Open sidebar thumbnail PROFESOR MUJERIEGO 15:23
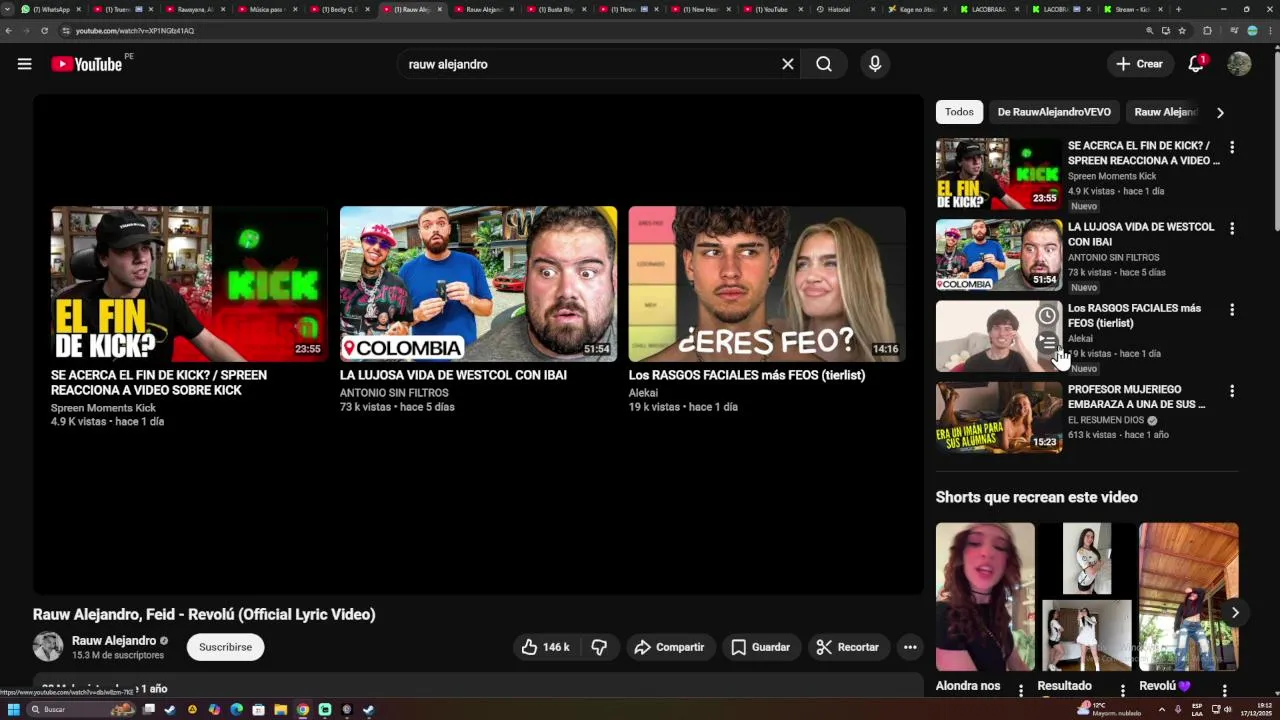 click(x=999, y=417)
